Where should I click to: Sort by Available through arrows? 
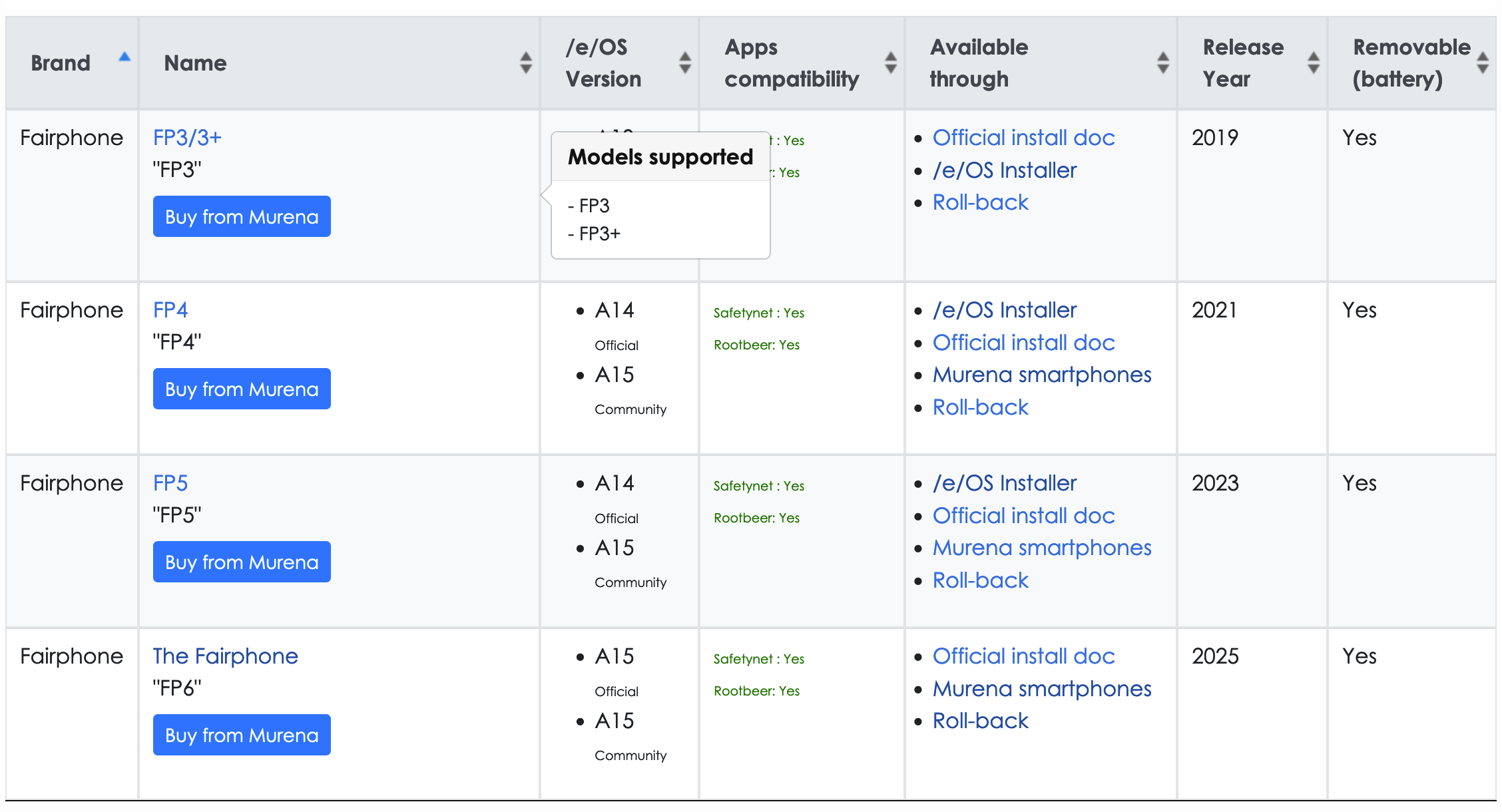1163,63
